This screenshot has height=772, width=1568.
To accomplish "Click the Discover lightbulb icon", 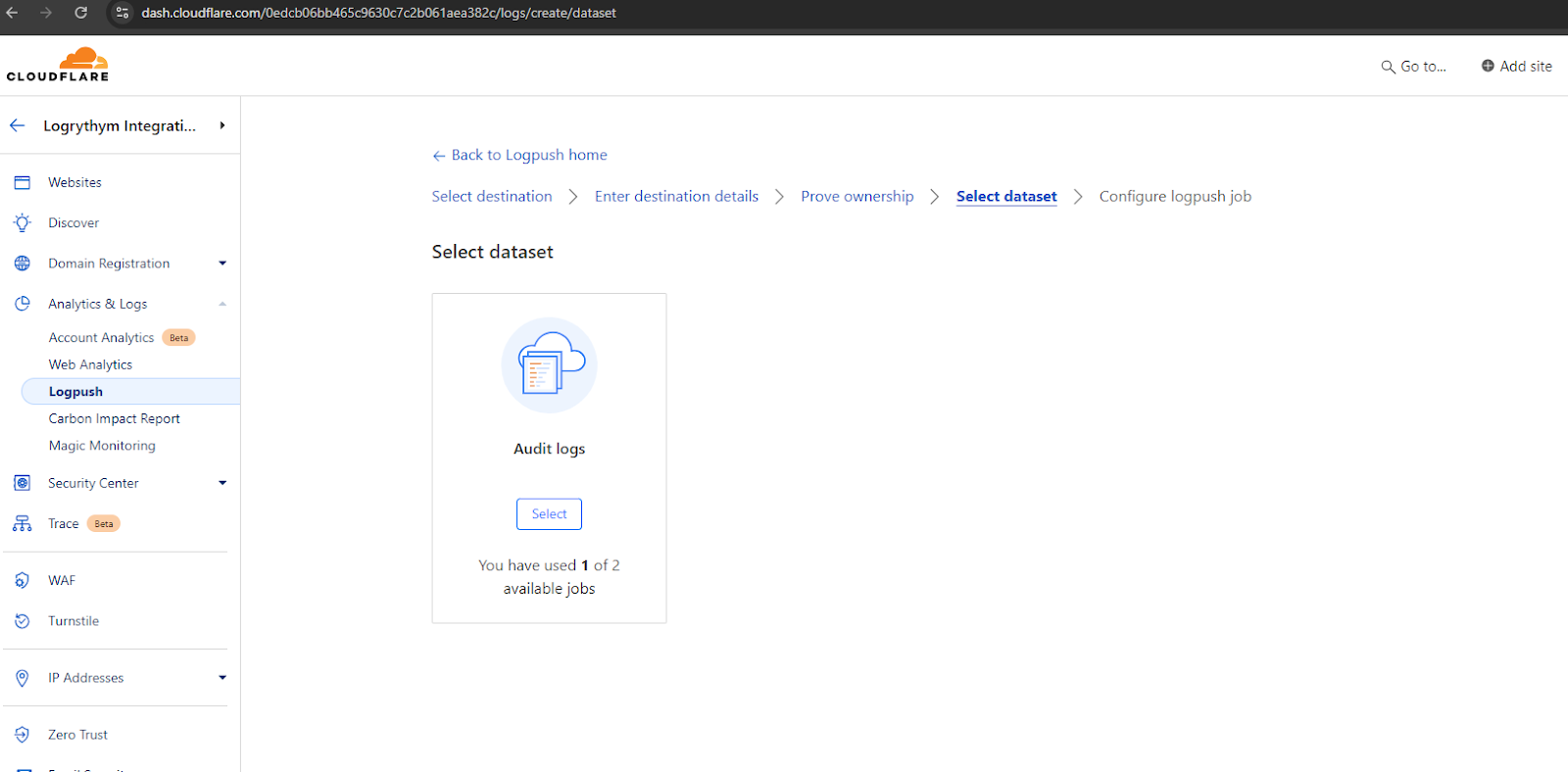I will pos(23,222).
